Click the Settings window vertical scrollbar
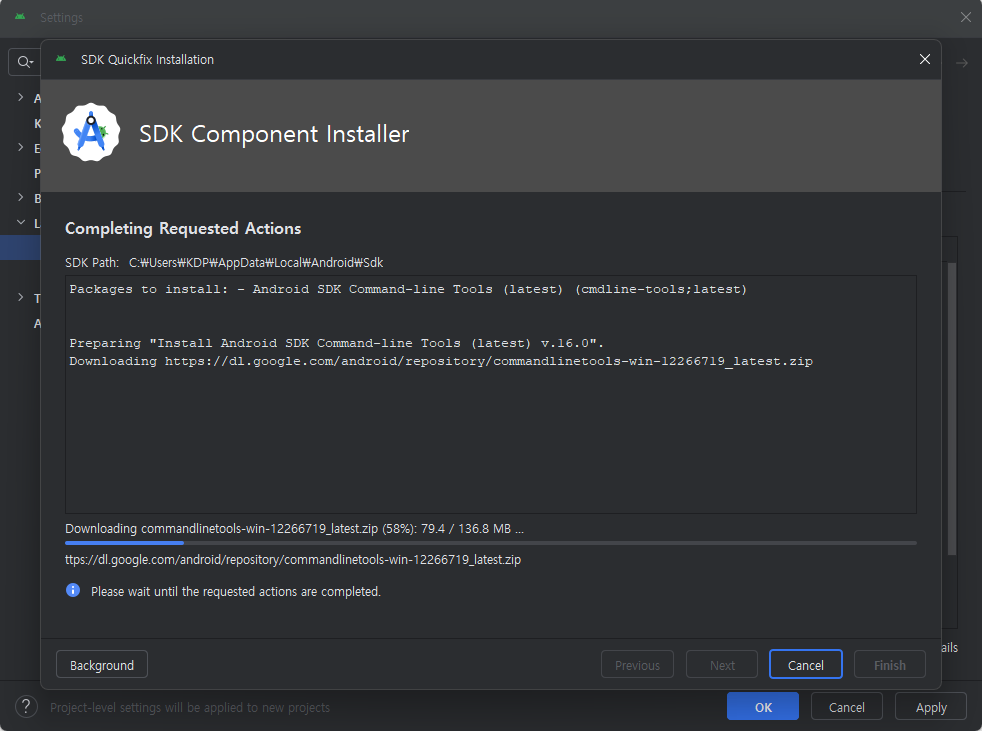The image size is (982, 731). pos(952,408)
